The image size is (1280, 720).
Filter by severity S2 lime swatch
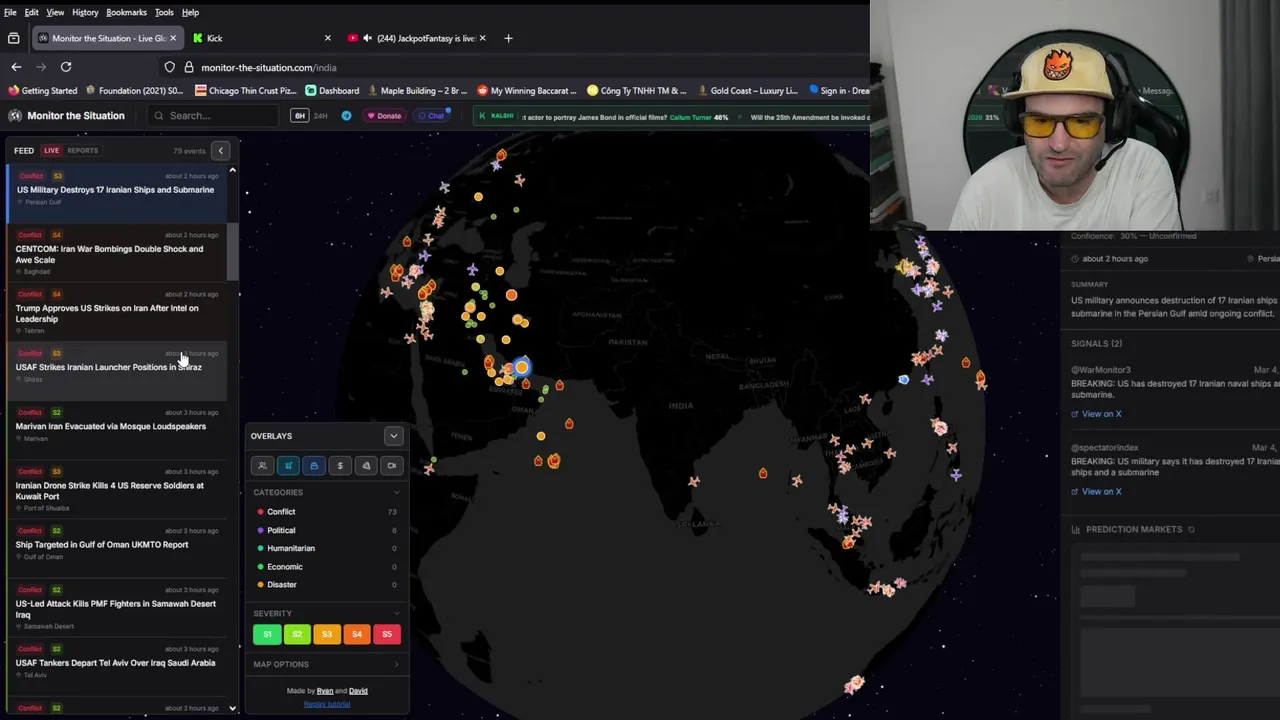[x=297, y=634]
